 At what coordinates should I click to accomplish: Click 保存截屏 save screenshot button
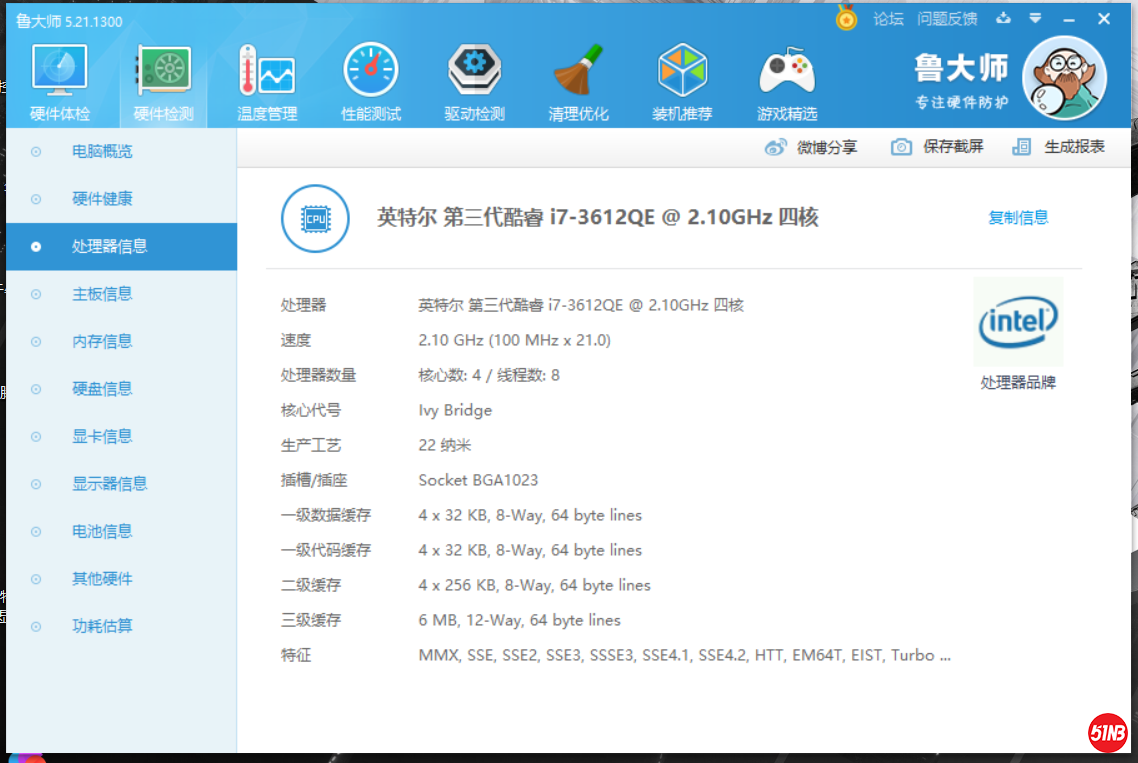[x=937, y=147]
